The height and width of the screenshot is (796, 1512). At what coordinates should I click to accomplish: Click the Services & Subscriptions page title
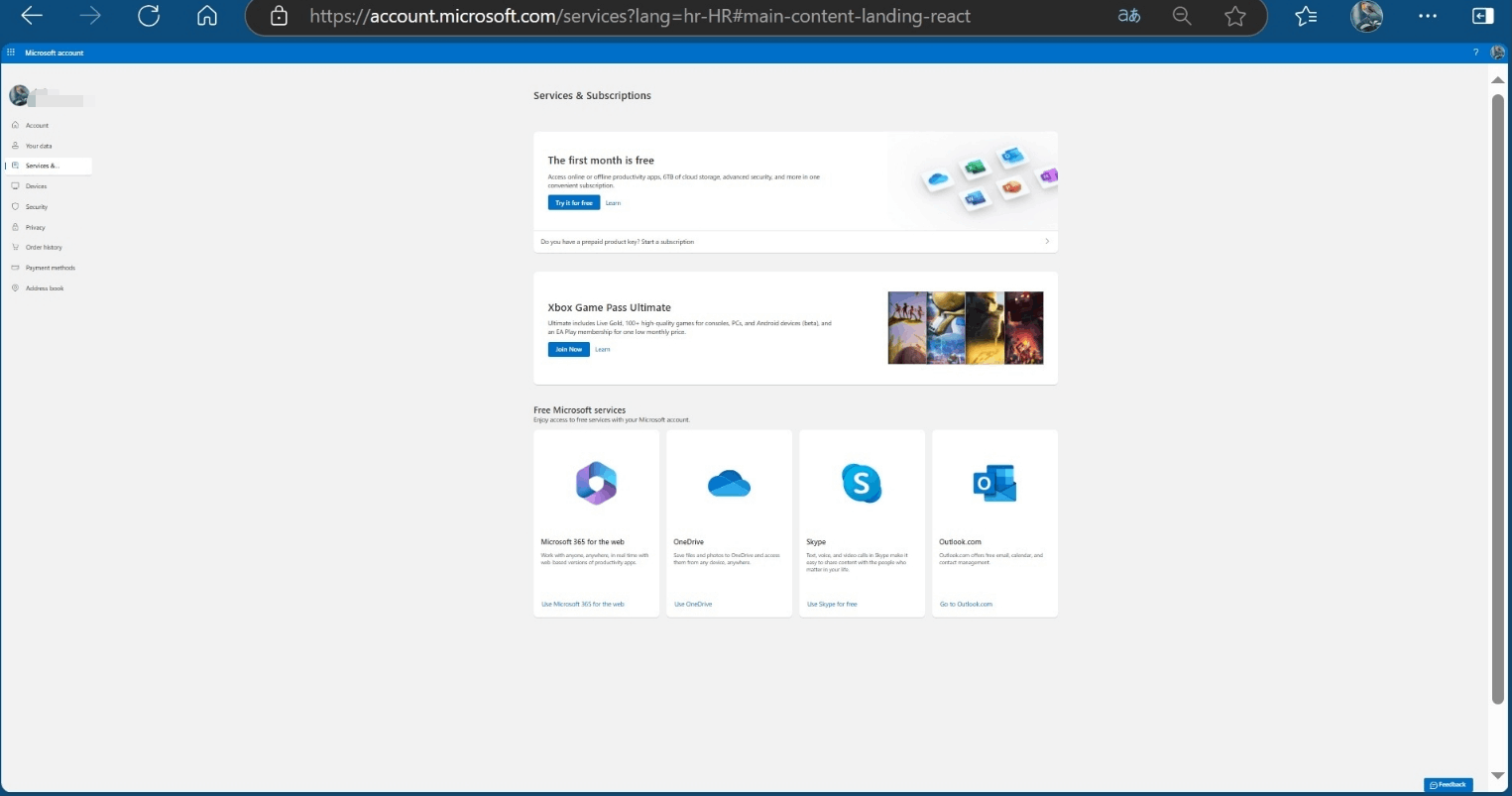coord(593,95)
